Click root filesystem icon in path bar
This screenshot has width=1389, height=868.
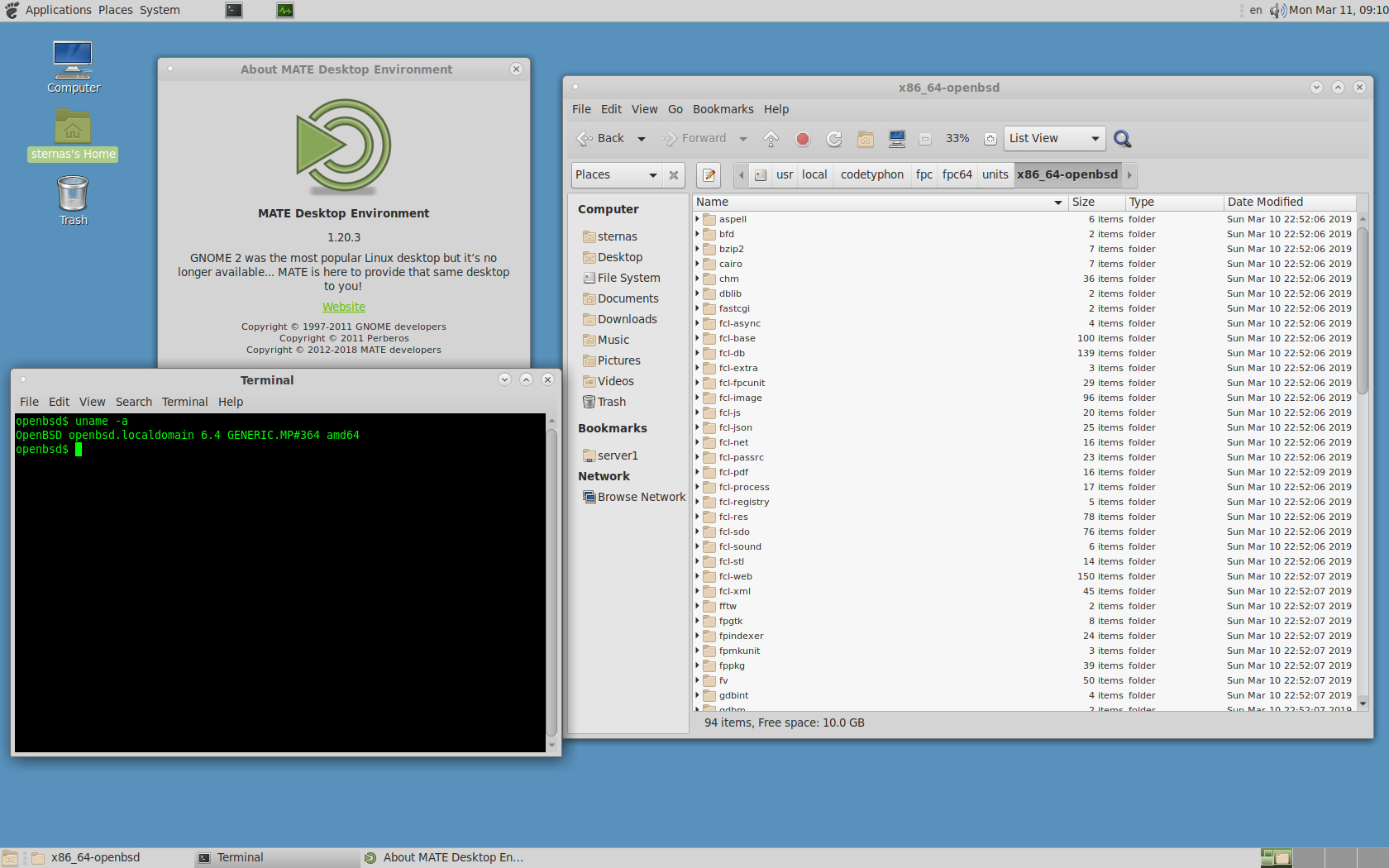[761, 175]
